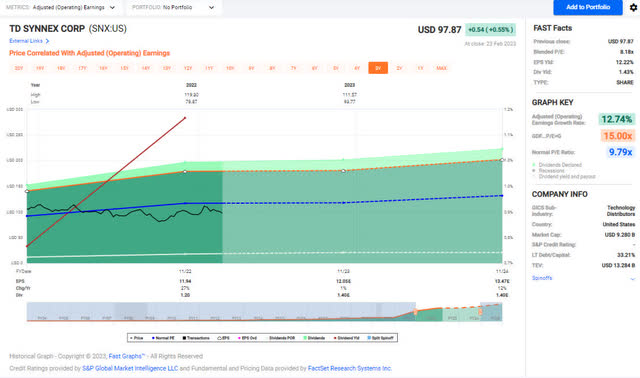Viewport: 640px width, 378px height.
Task: Open the Portfolio No Portfolio dropdown
Action: [173, 7]
